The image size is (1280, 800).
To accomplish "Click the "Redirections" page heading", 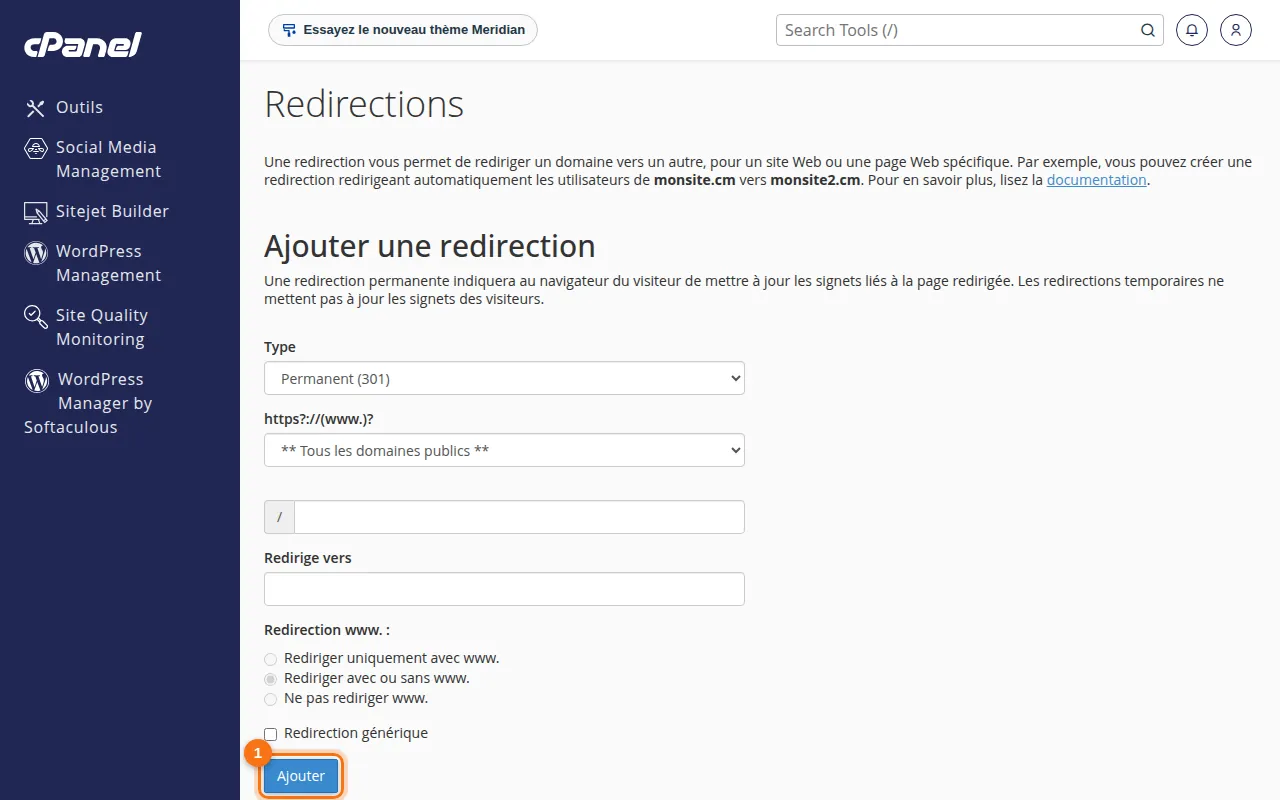I will point(364,104).
